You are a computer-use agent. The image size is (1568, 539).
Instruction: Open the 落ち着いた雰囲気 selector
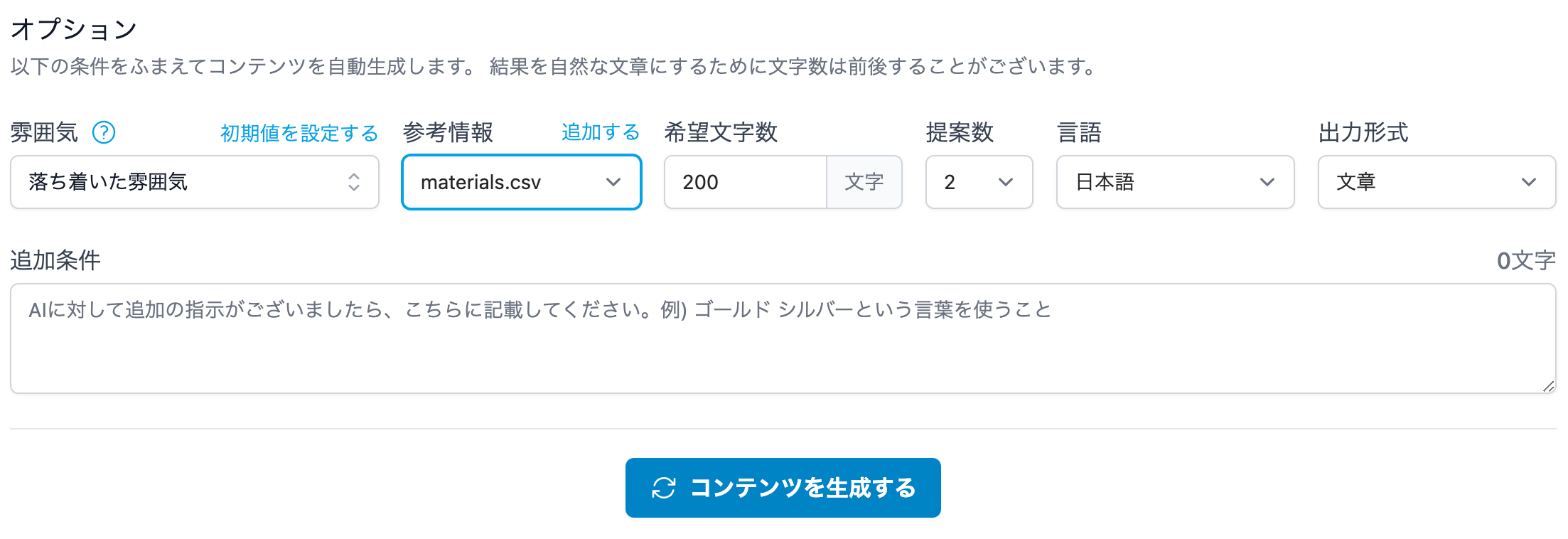pyautogui.click(x=194, y=182)
